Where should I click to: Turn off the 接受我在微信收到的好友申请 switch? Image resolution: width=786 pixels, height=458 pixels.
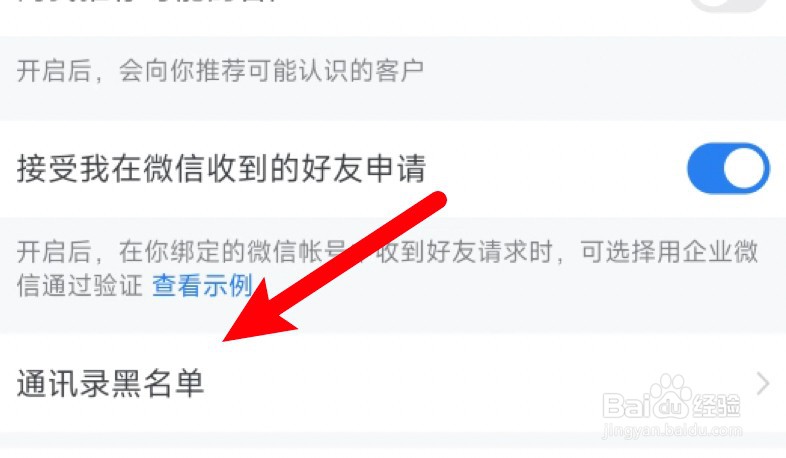coord(728,168)
